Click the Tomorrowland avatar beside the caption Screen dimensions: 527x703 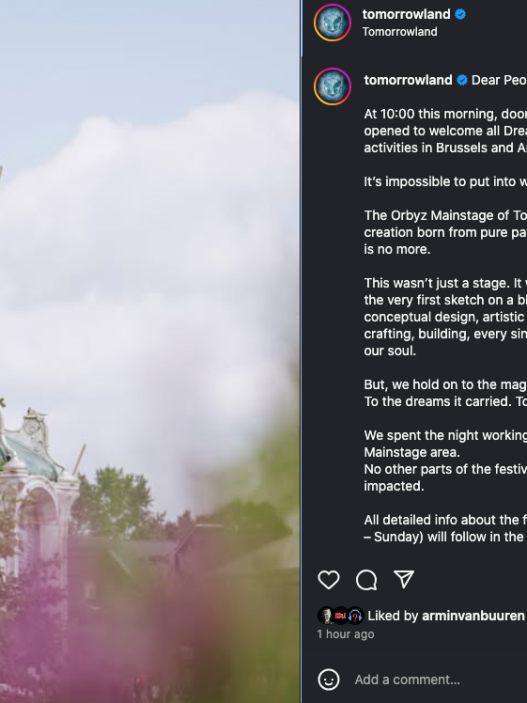click(332, 87)
